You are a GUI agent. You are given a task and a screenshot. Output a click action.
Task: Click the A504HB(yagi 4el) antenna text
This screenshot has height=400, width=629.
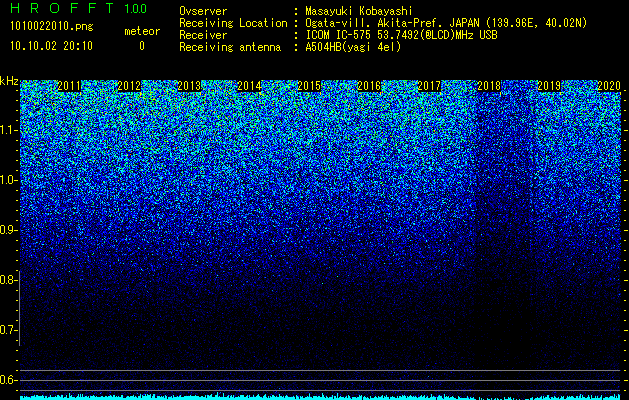pos(353,47)
